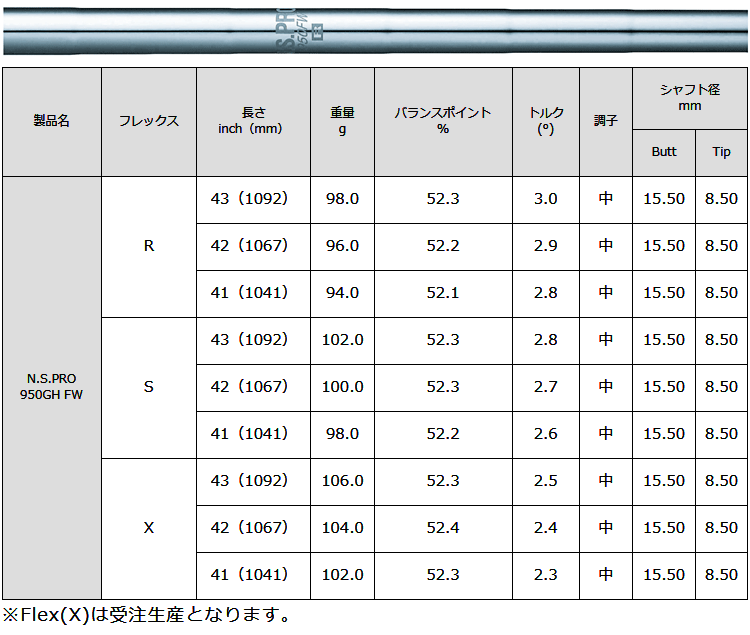This screenshot has height=635, width=750.
Task: Click the シャフト径 mm header
Action: click(x=690, y=98)
